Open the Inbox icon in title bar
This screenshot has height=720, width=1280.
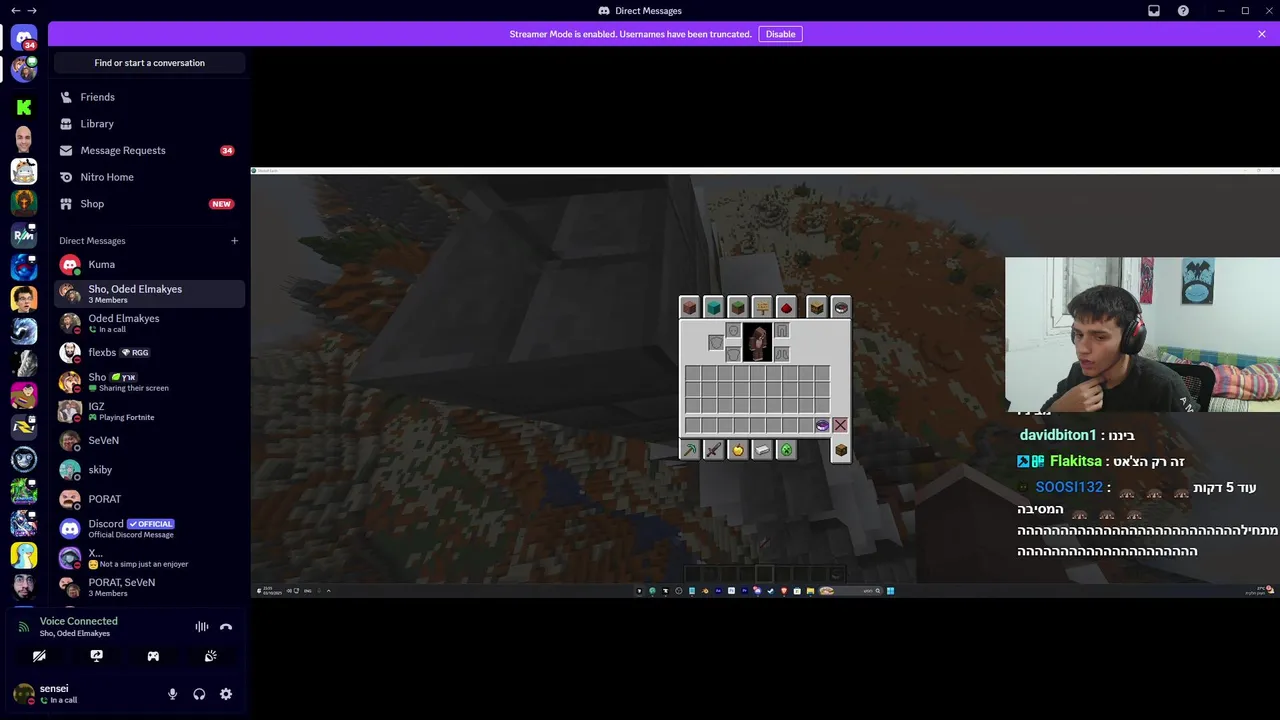pos(1154,11)
